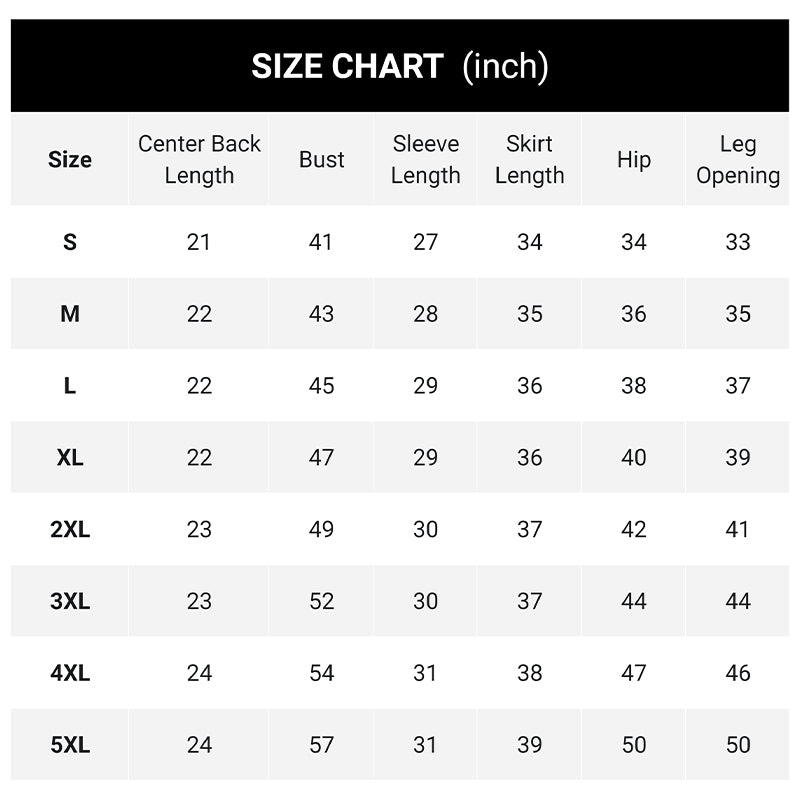
Task: Click the Bust value 41 for size S
Action: point(321,242)
